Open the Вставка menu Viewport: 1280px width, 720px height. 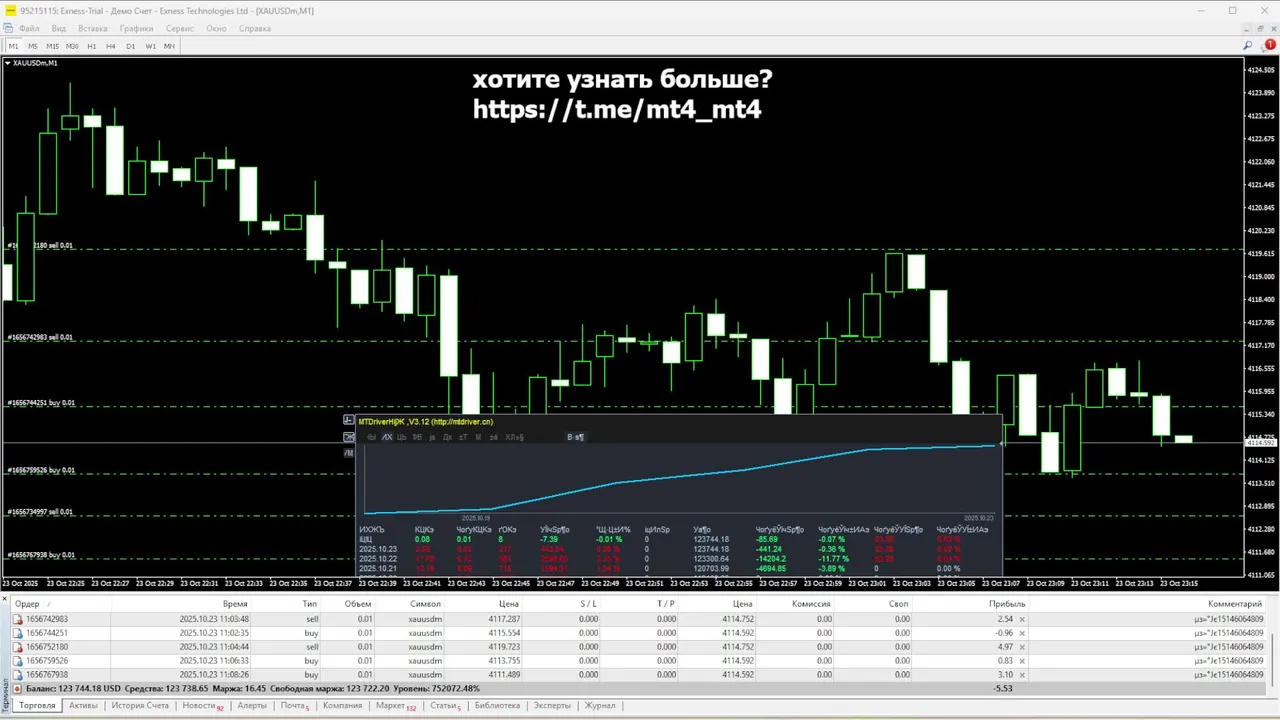[93, 28]
